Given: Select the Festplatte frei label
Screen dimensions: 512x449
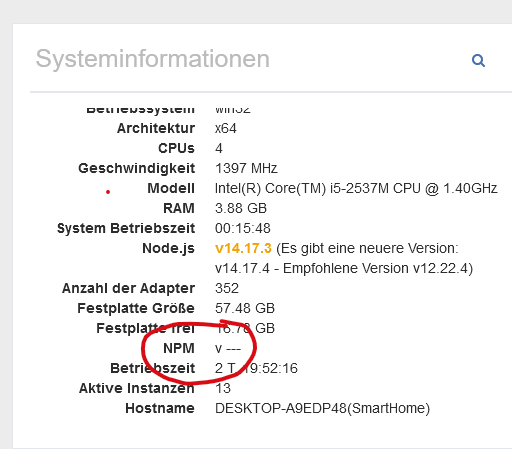Looking at the screenshot, I should click(x=145, y=328).
